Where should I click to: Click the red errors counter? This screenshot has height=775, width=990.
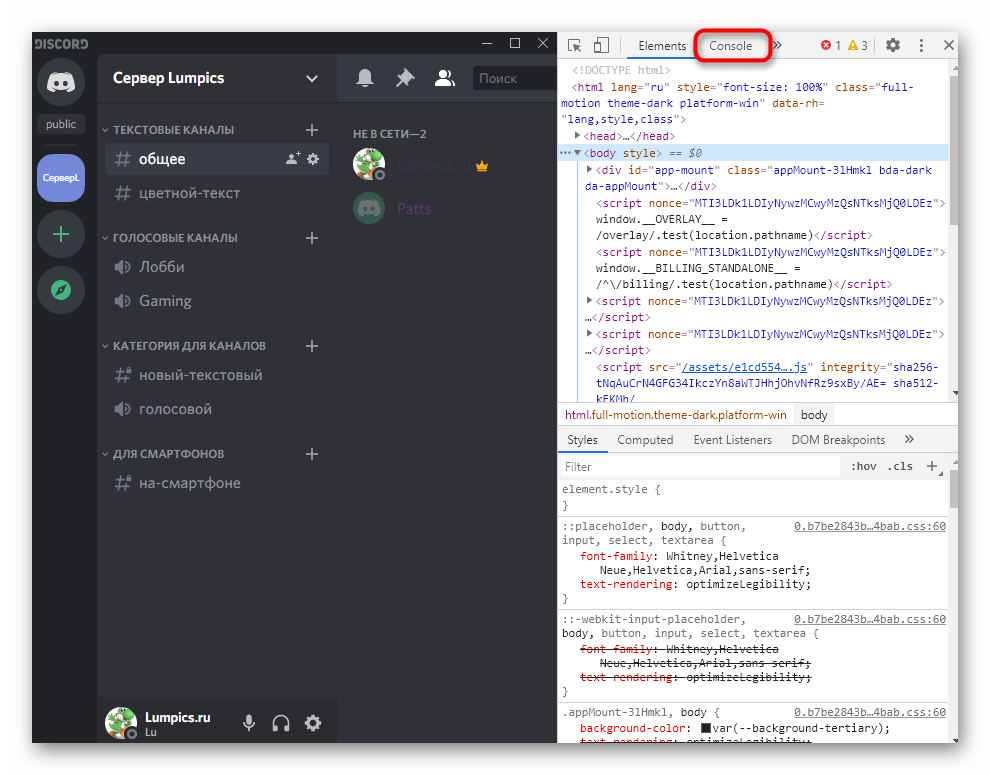tap(830, 45)
